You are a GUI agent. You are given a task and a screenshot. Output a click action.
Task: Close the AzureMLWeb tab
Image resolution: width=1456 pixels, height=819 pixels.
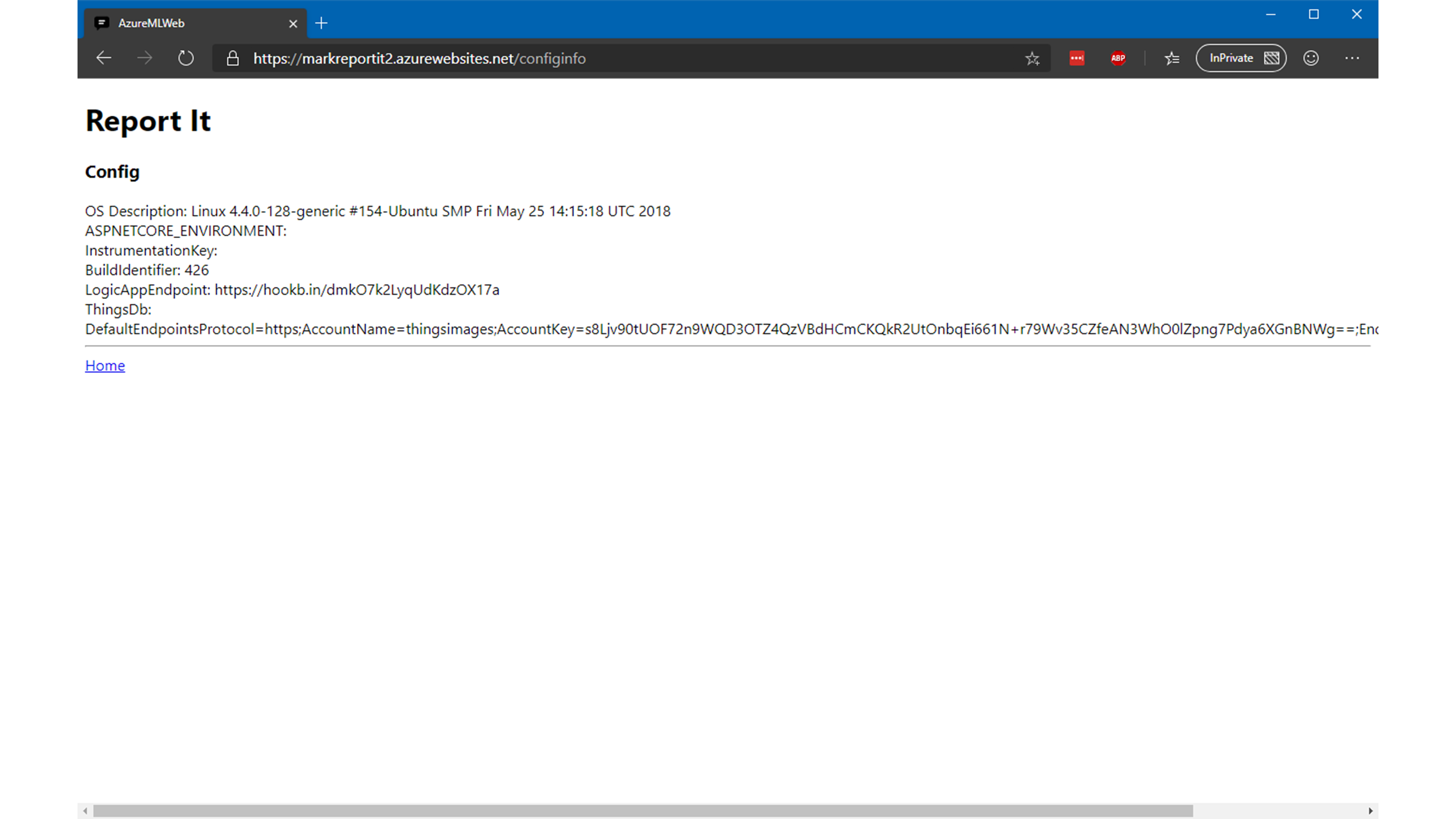pyautogui.click(x=293, y=23)
